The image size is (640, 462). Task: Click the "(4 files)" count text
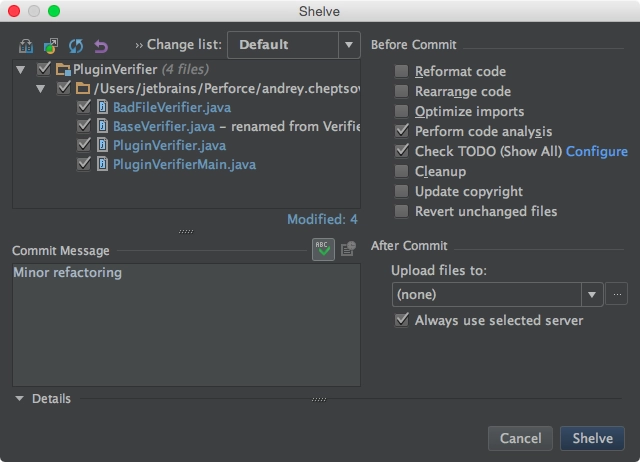point(185,69)
